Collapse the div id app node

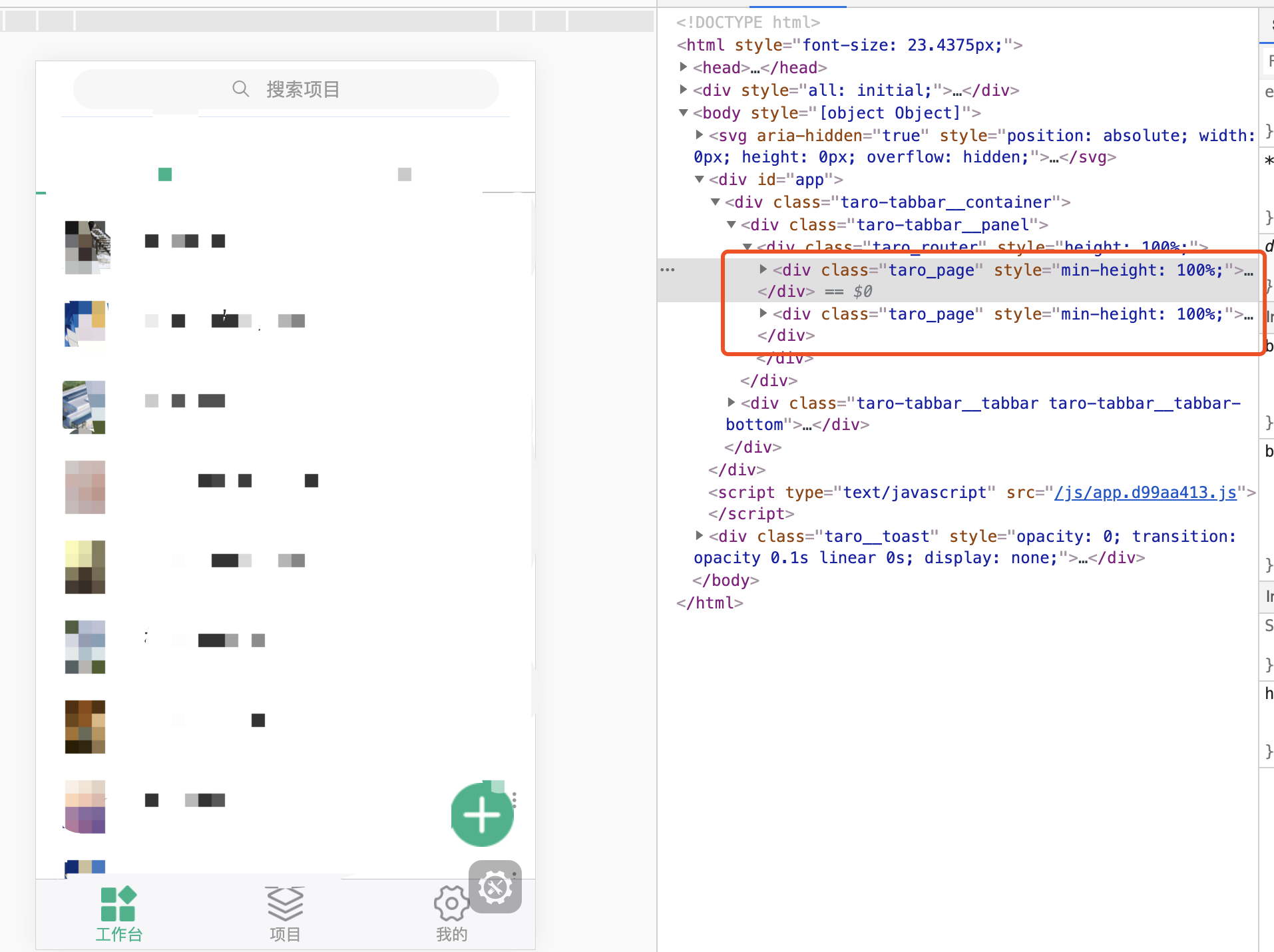pyautogui.click(x=699, y=179)
